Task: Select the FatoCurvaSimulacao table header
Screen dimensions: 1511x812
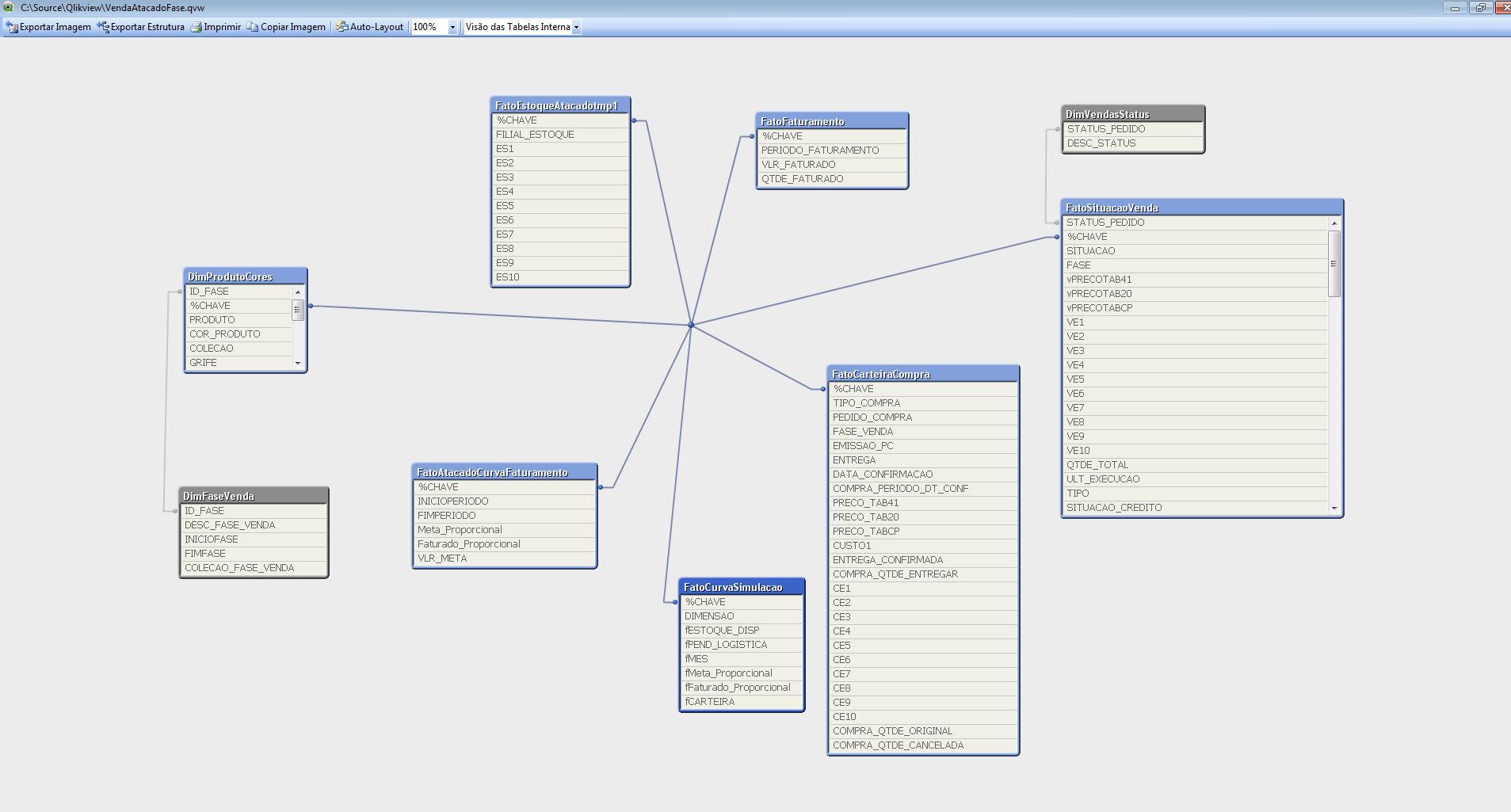Action: pyautogui.click(x=742, y=587)
